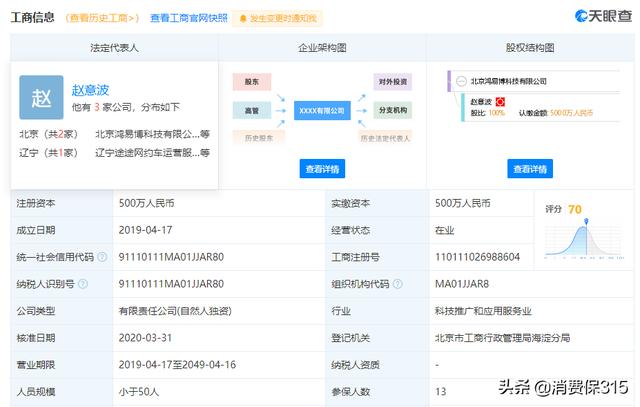This screenshot has width=640, height=407.
Task: Click the 评分 70 score value
Action: coord(574,209)
